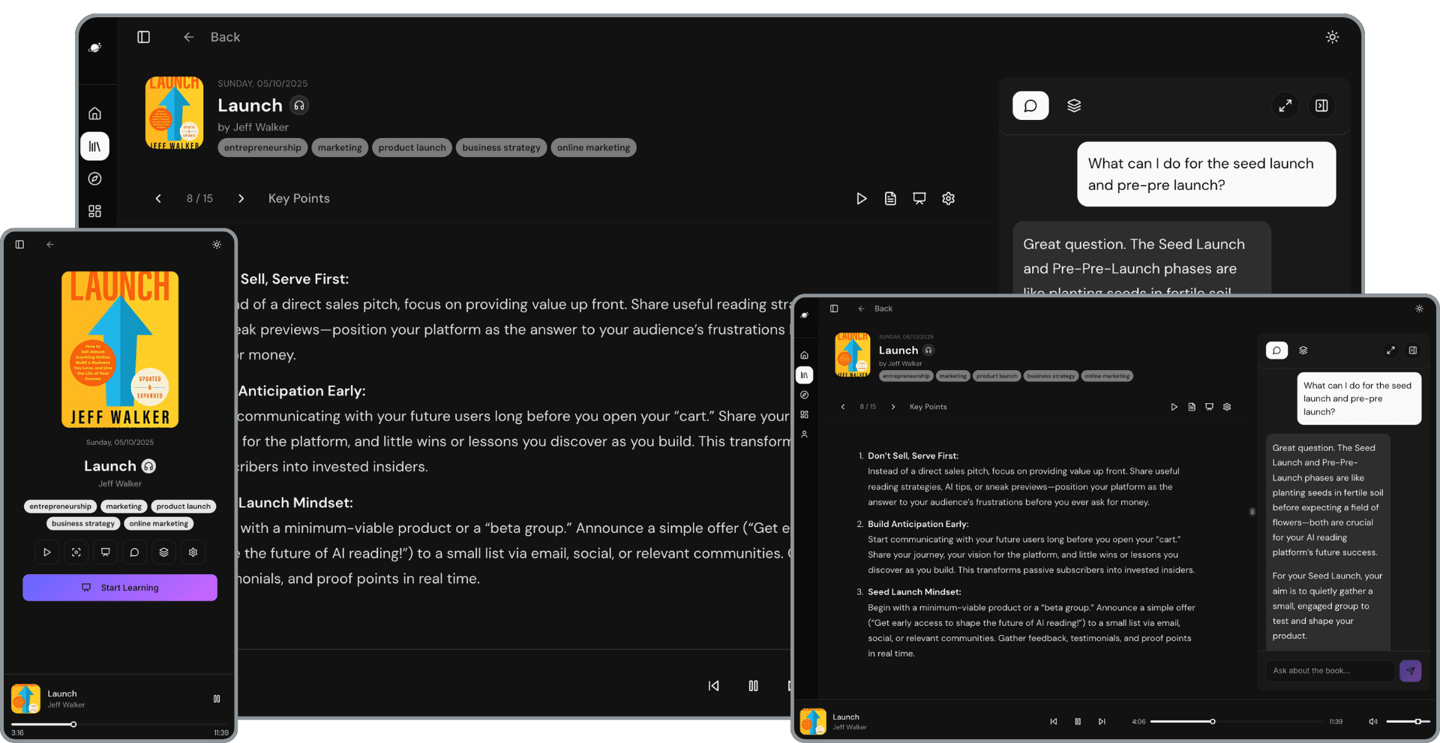Open the tablet toolbar's document view icon
The height and width of the screenshot is (743, 1440).
pos(1191,407)
